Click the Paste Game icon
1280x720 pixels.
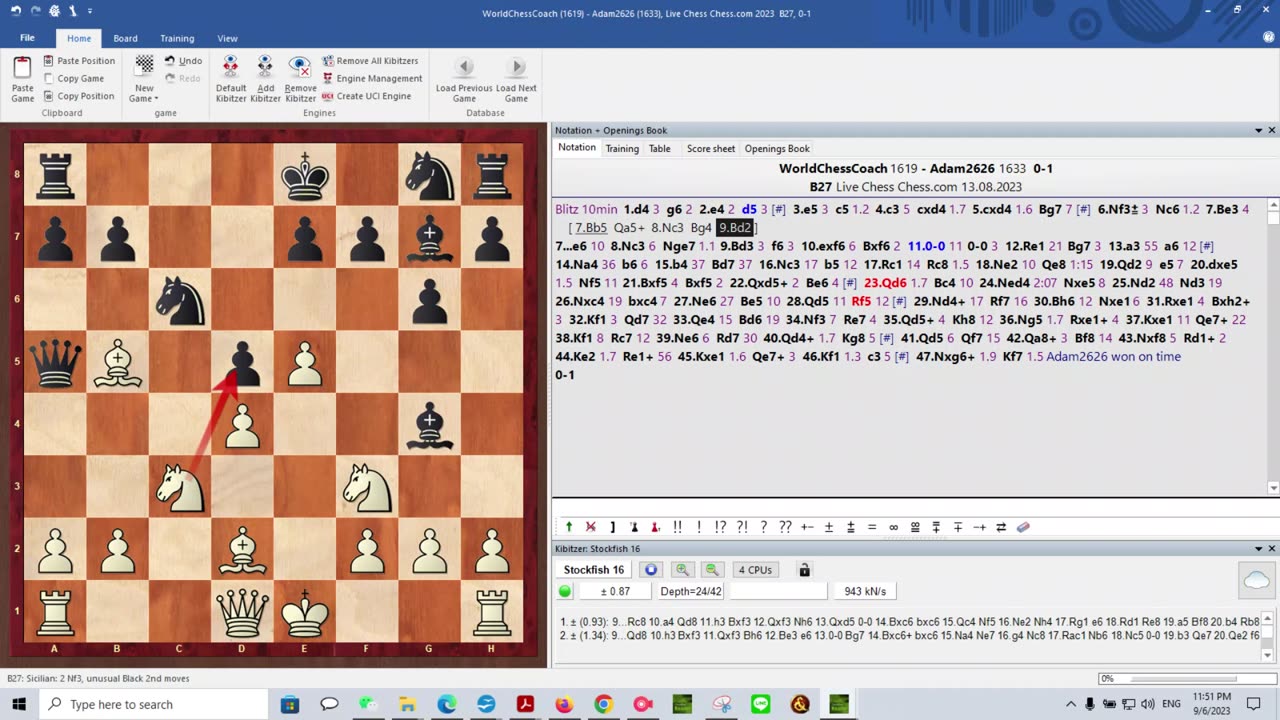tap(22, 79)
